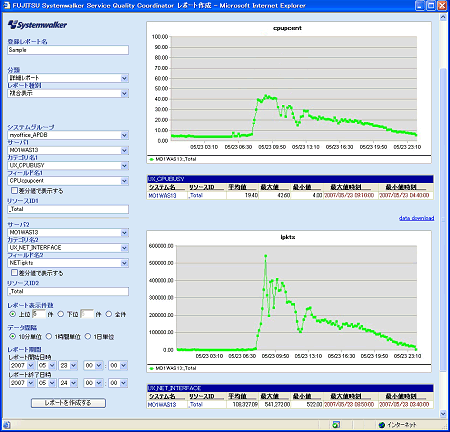Choose the 10分単位 data interval
Viewport: 450px width, 432px height.
pos(13,337)
